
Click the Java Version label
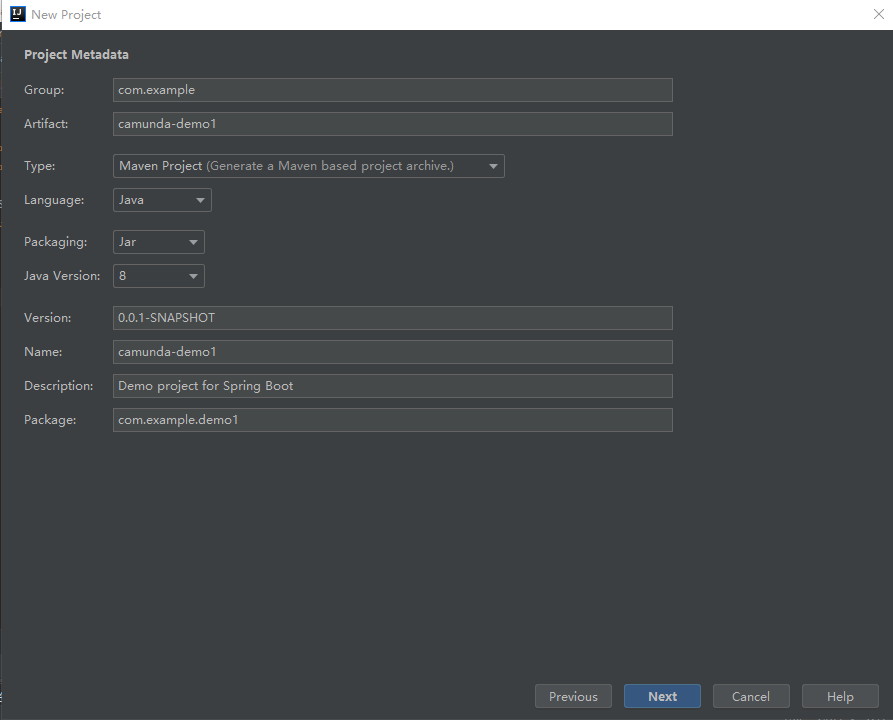click(62, 276)
